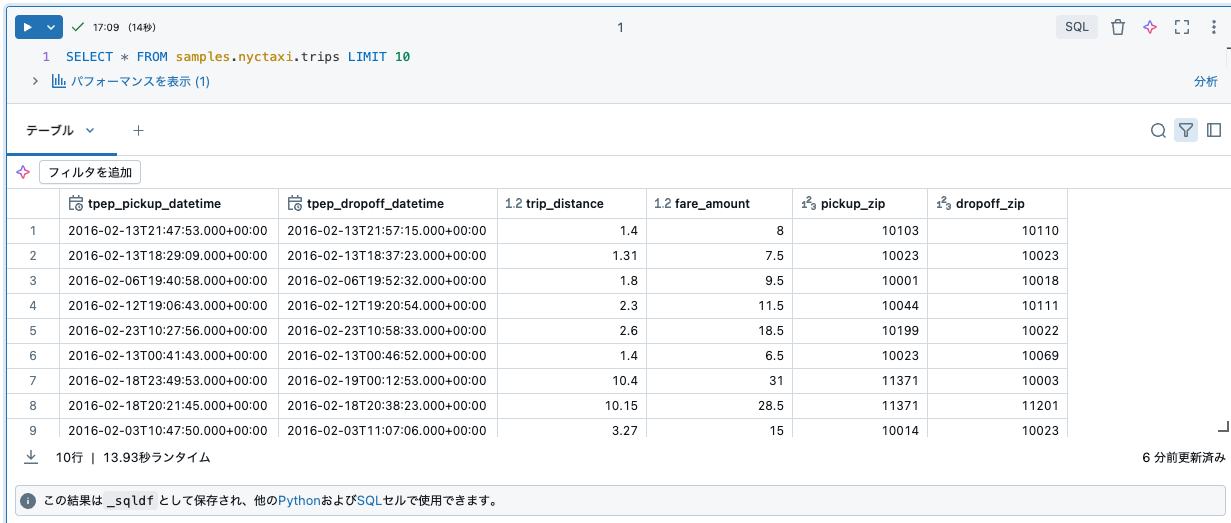Viewport: 1231px width, 523px height.
Task: Delete the cell with the trash icon
Action: point(1118,27)
